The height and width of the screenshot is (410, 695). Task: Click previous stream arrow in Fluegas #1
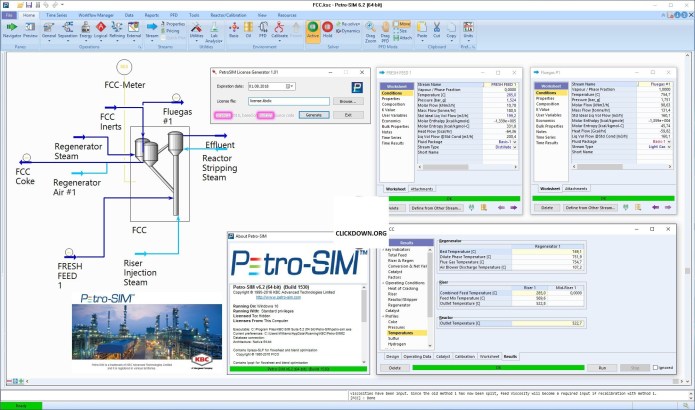point(656,207)
